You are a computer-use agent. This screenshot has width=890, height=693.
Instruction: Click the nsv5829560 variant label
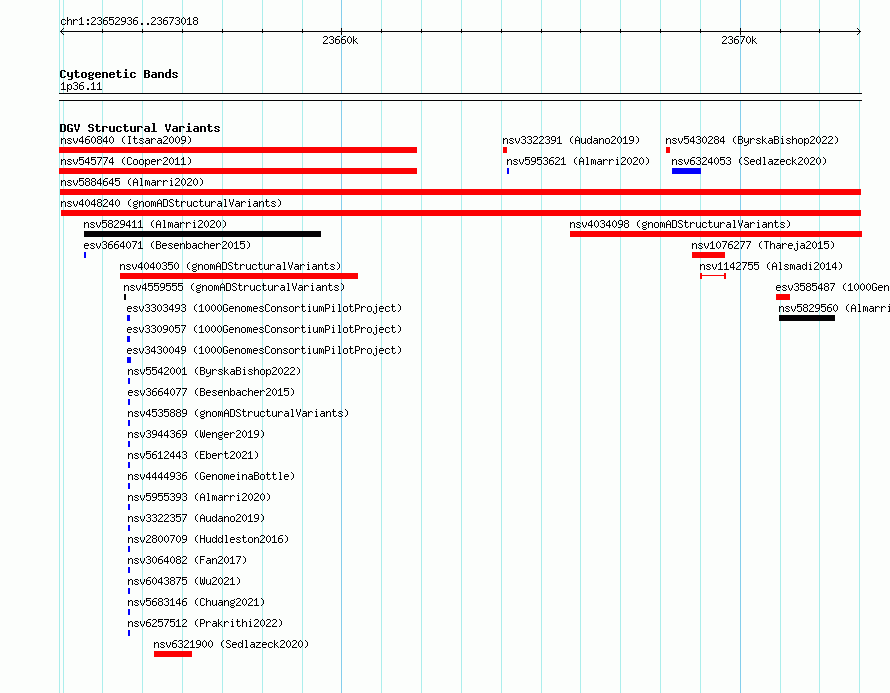[834, 308]
